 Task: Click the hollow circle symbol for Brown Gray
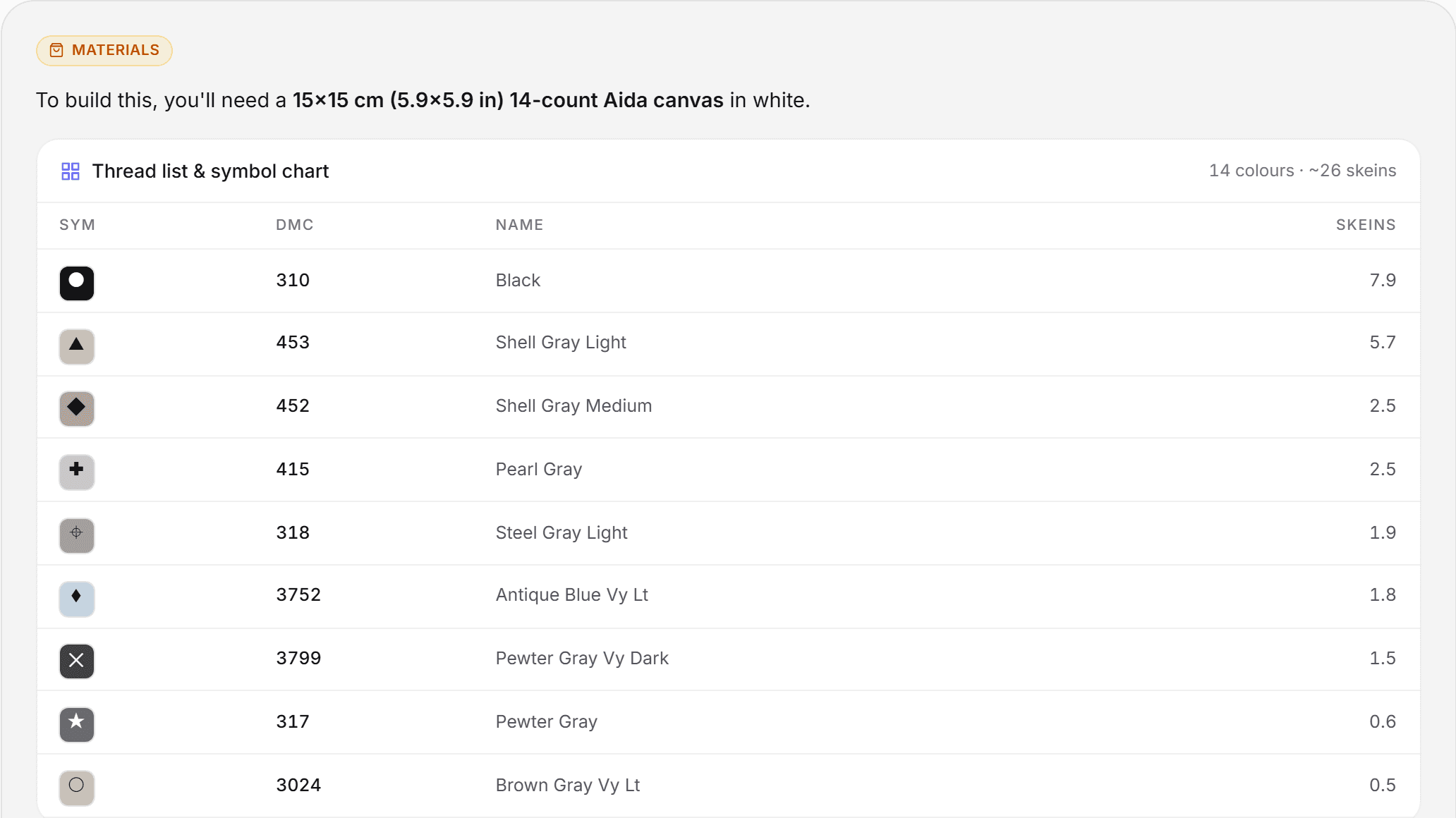tap(77, 788)
